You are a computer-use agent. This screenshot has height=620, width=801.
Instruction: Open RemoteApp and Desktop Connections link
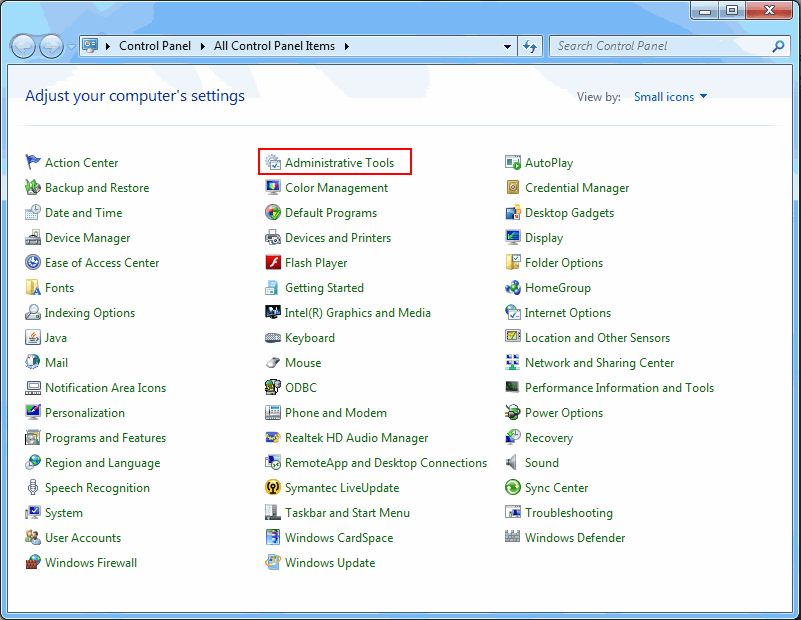pyautogui.click(x=386, y=463)
